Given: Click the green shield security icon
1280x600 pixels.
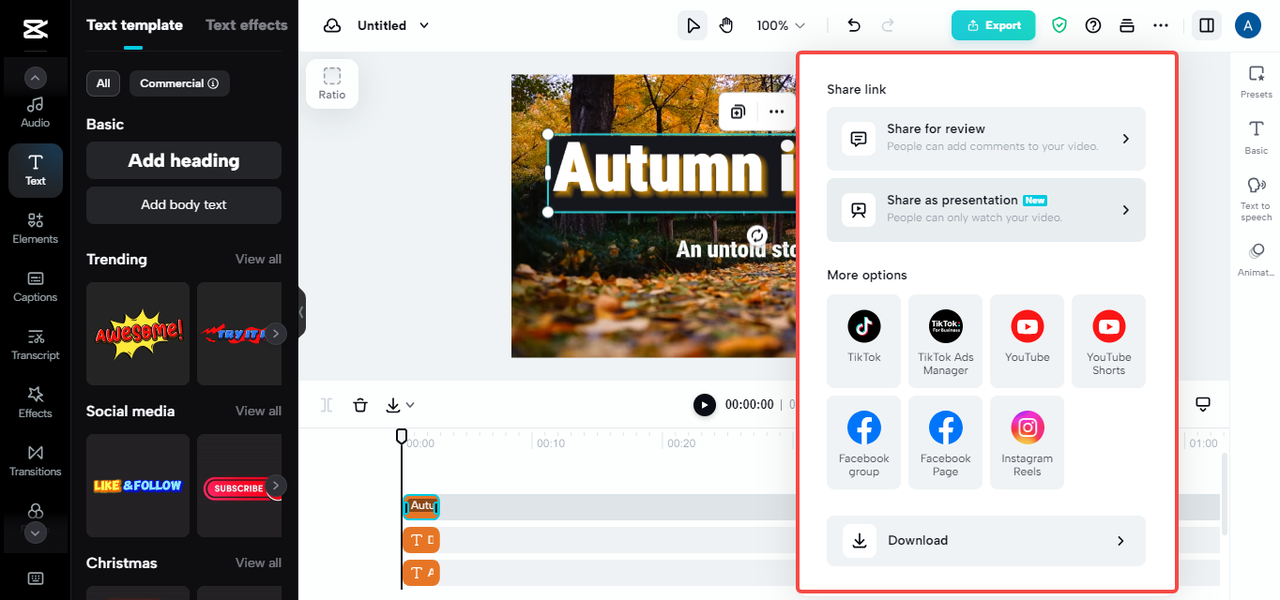Looking at the screenshot, I should pos(1060,26).
